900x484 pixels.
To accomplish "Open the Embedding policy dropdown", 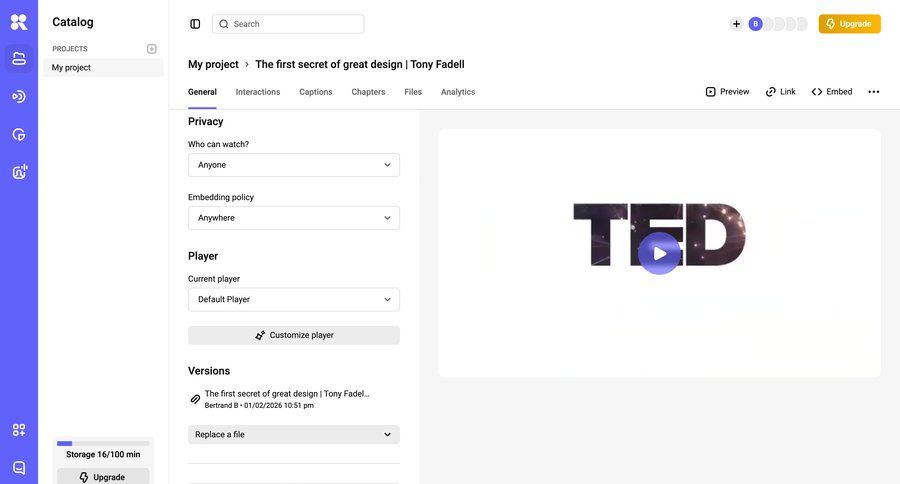I will 294,218.
